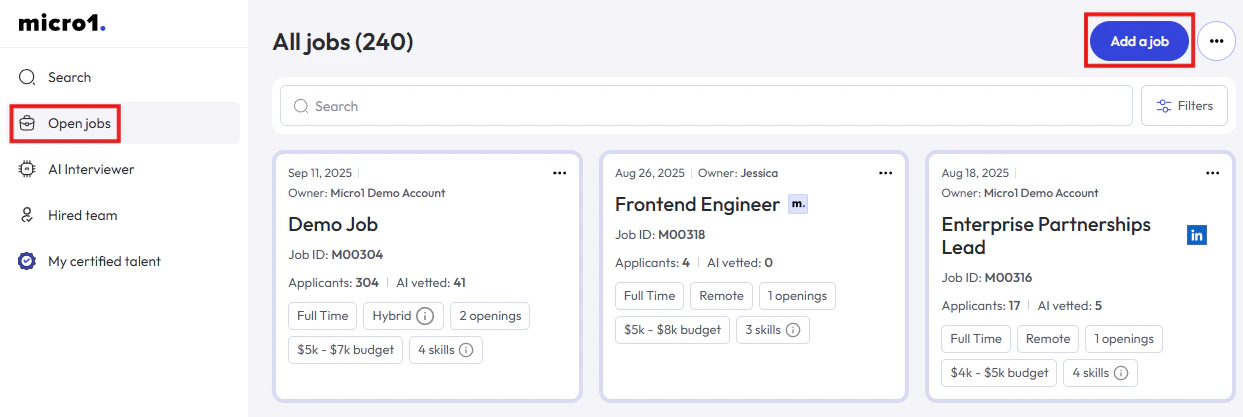Click info icon on Frontend Engineer 3 skills
This screenshot has height=417, width=1243.
click(x=792, y=330)
